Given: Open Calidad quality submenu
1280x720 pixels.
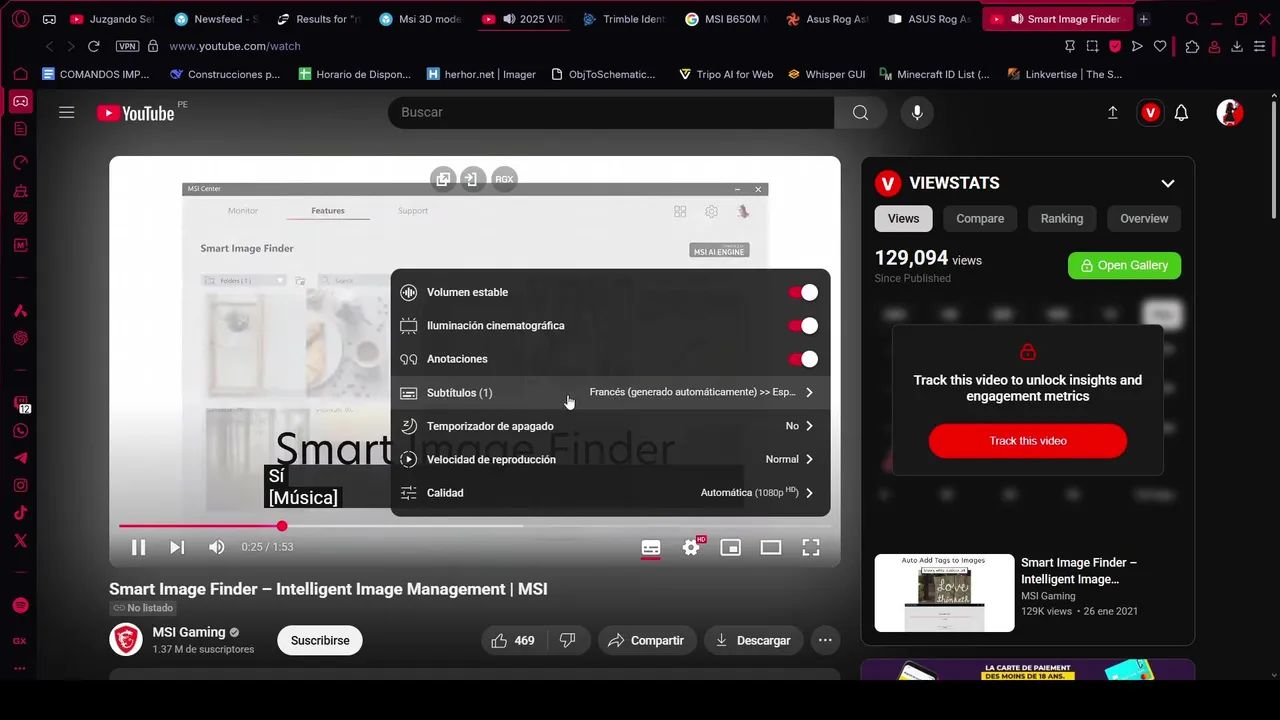Looking at the screenshot, I should point(610,492).
